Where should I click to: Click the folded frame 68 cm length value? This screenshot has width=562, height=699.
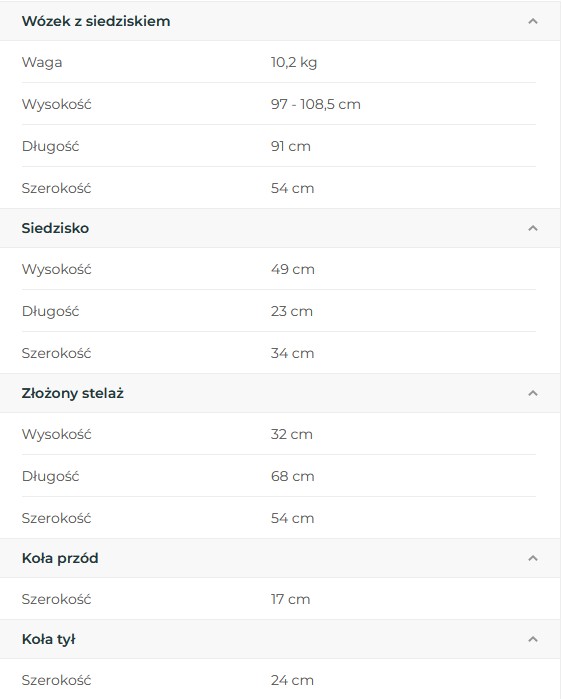(x=292, y=476)
